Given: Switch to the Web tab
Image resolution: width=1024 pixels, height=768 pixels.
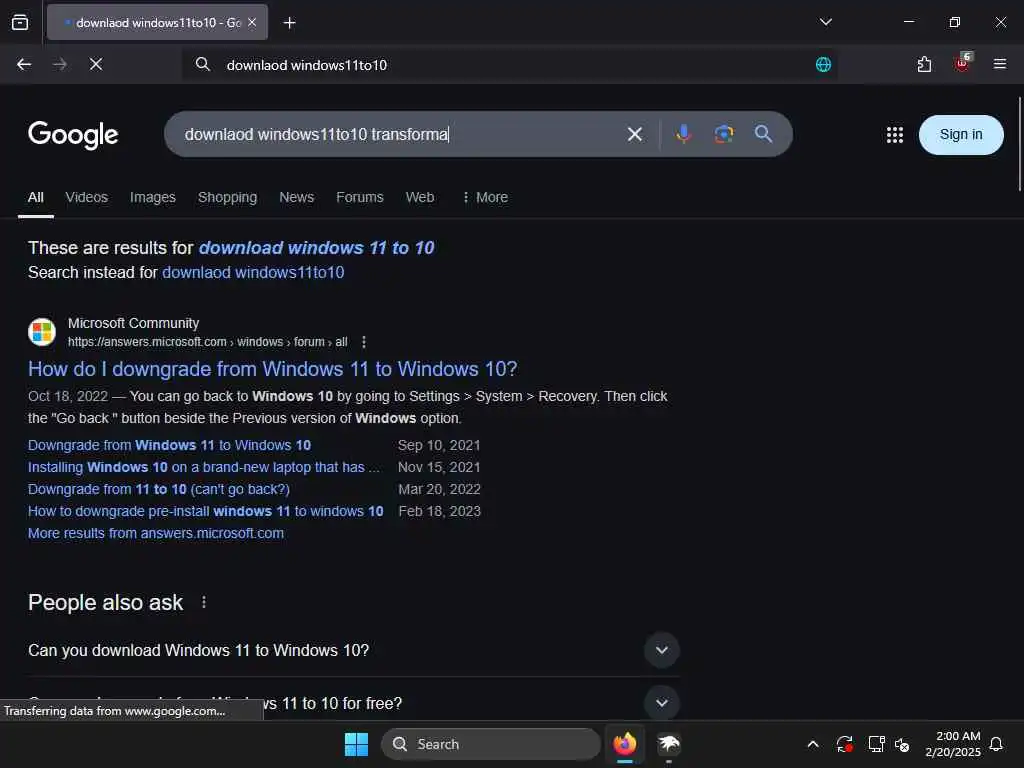Looking at the screenshot, I should click(419, 197).
